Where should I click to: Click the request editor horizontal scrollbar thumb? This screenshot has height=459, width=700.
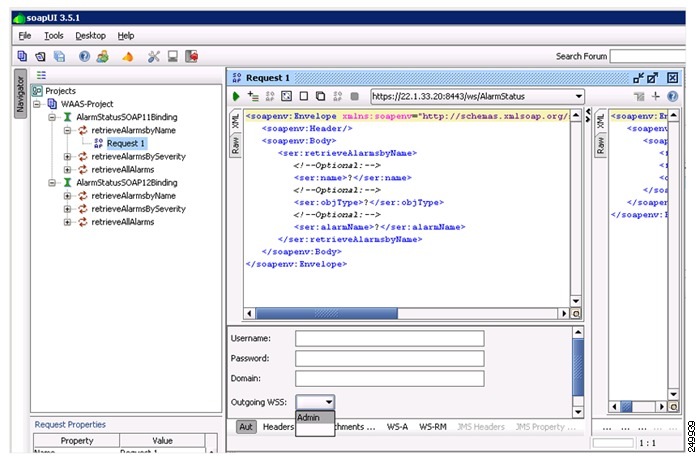(326, 313)
